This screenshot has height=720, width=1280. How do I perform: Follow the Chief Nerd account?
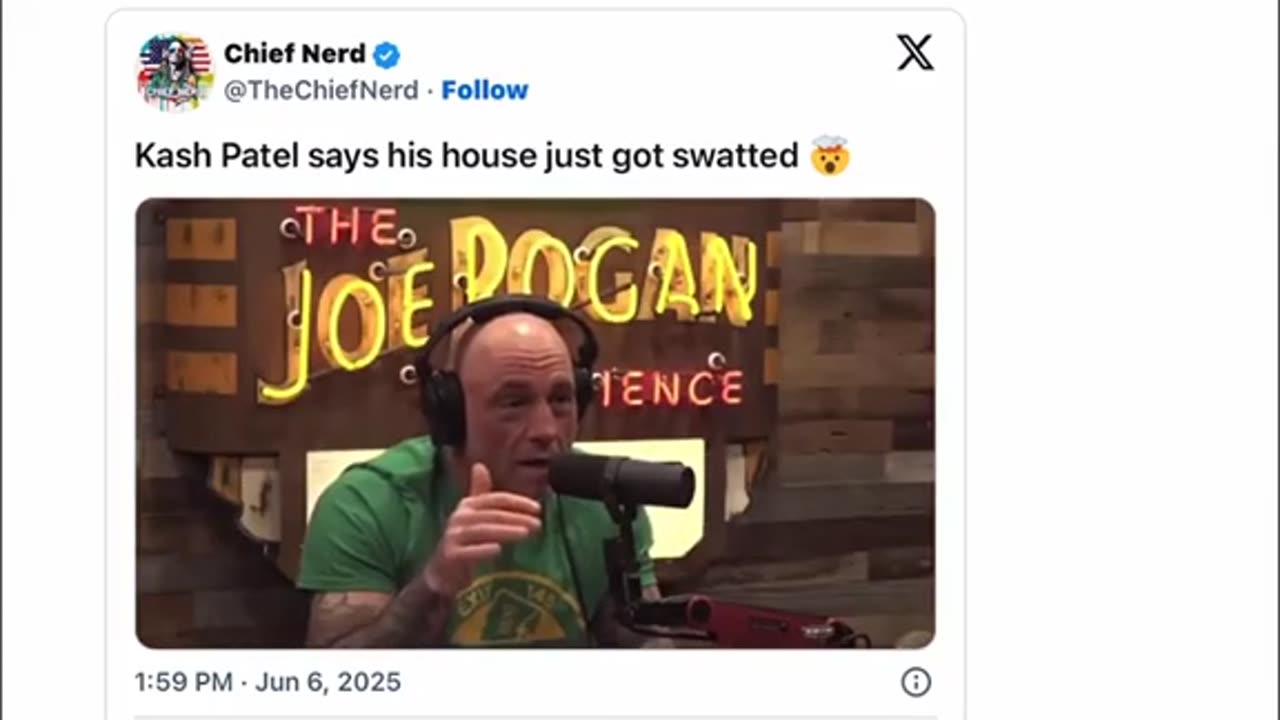tap(485, 90)
